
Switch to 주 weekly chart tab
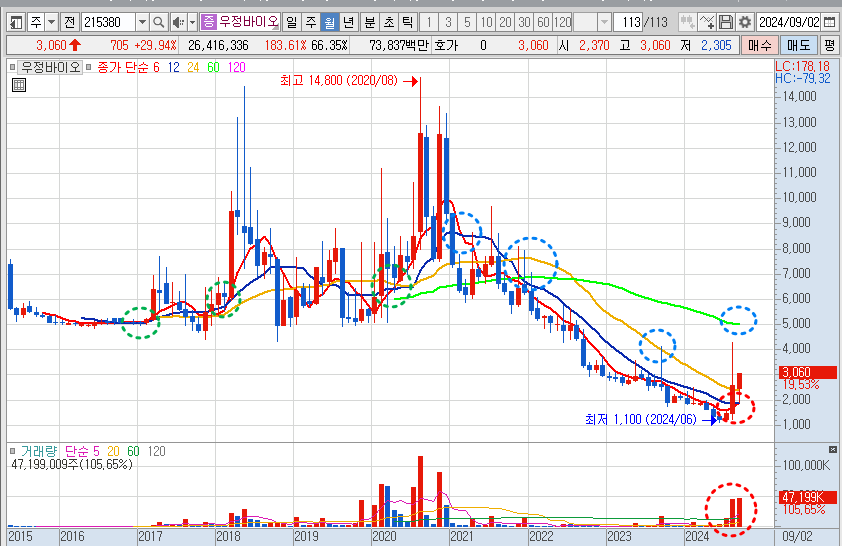pos(310,22)
